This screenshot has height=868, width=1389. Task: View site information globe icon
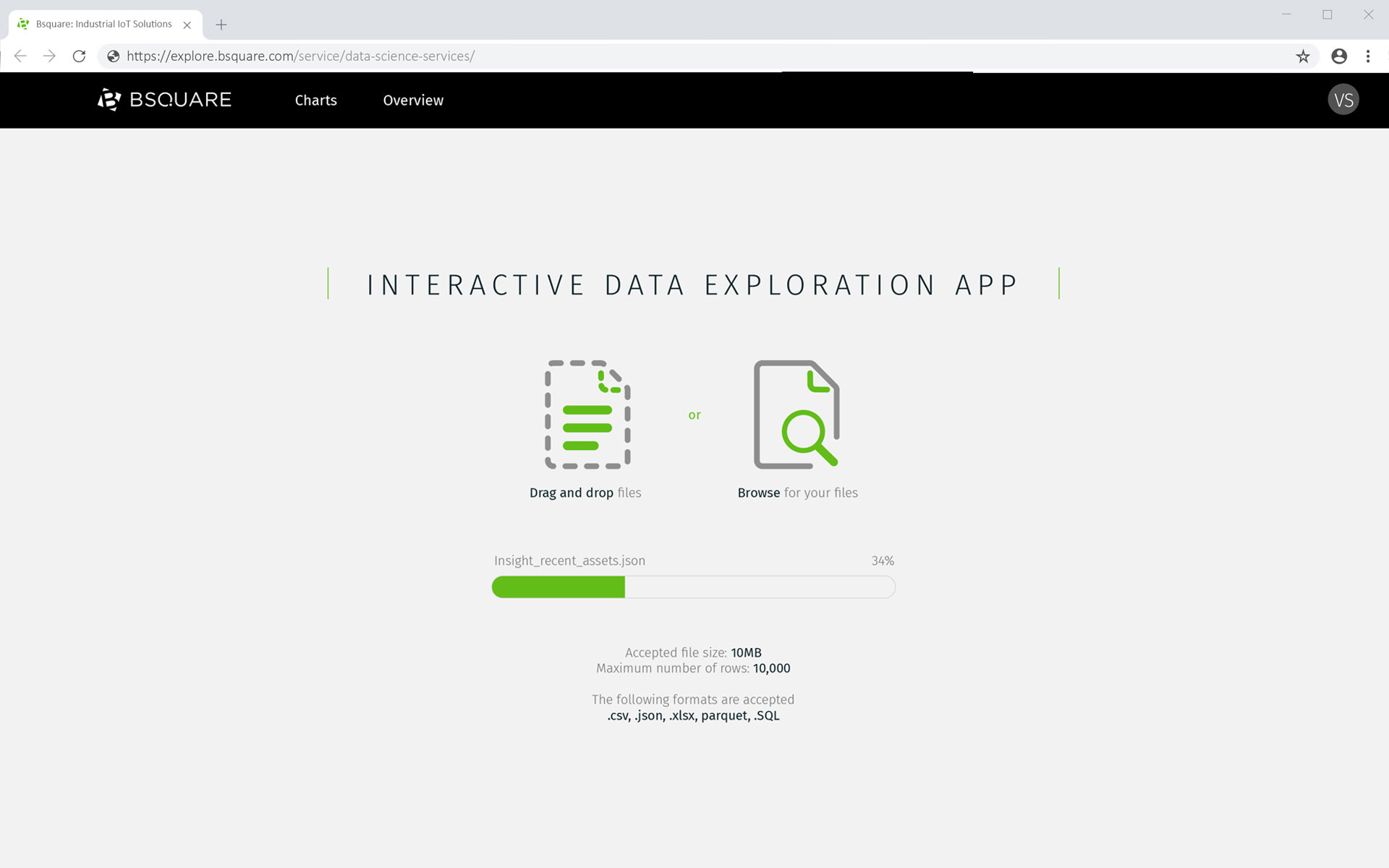113,56
